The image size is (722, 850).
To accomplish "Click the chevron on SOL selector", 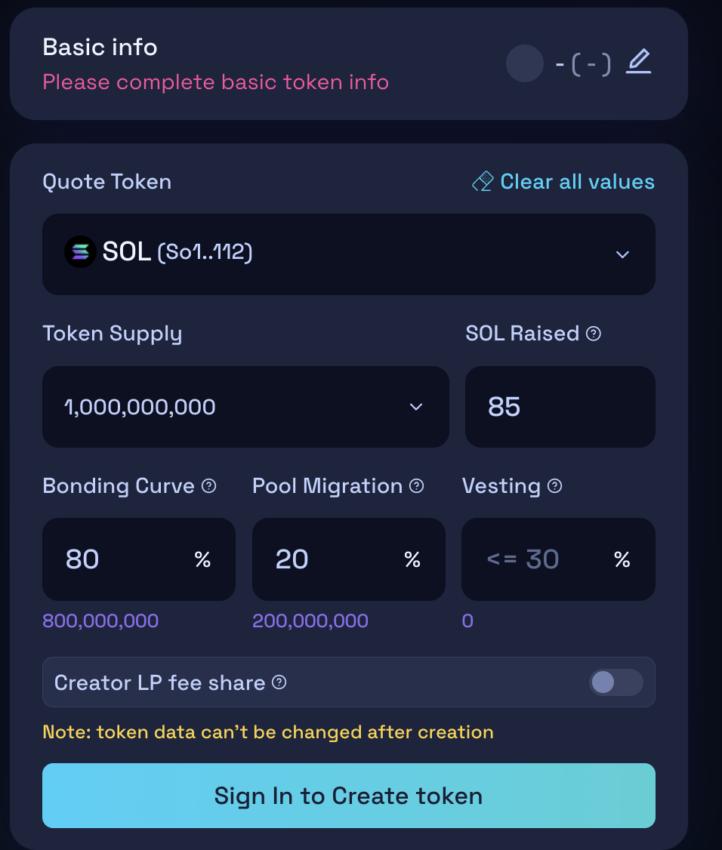I will coord(625,255).
